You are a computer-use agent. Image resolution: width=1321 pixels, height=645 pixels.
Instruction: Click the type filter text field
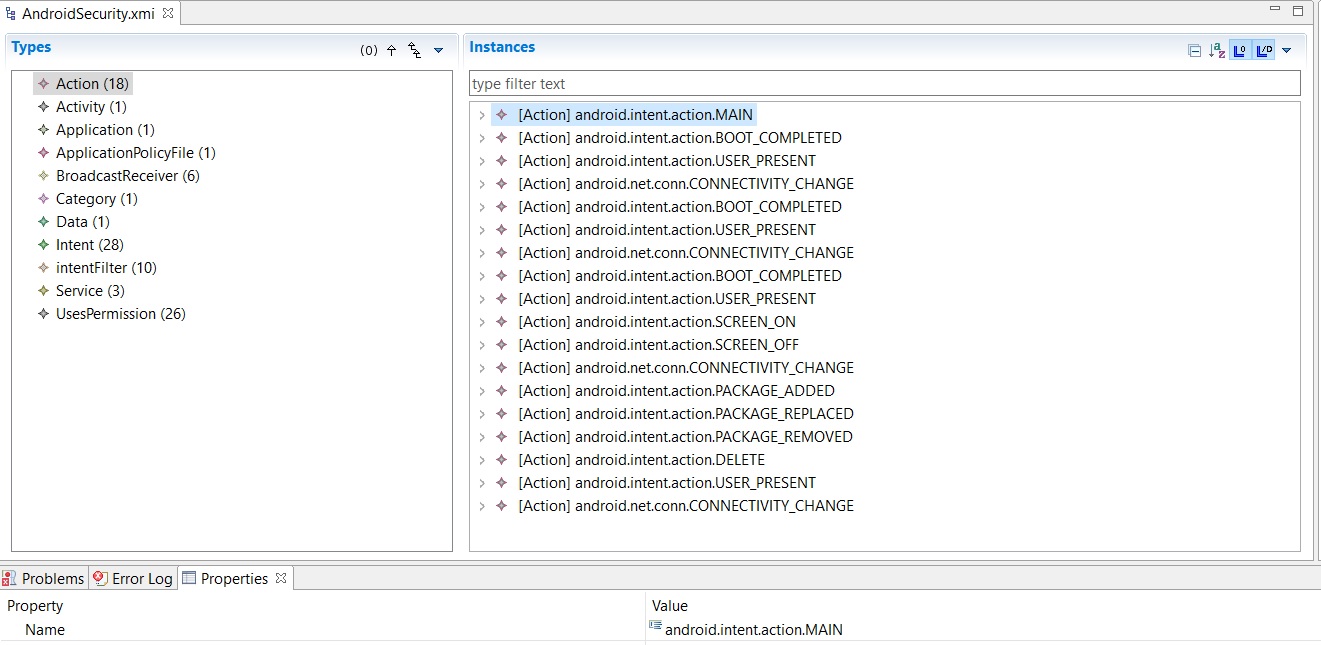pos(885,84)
